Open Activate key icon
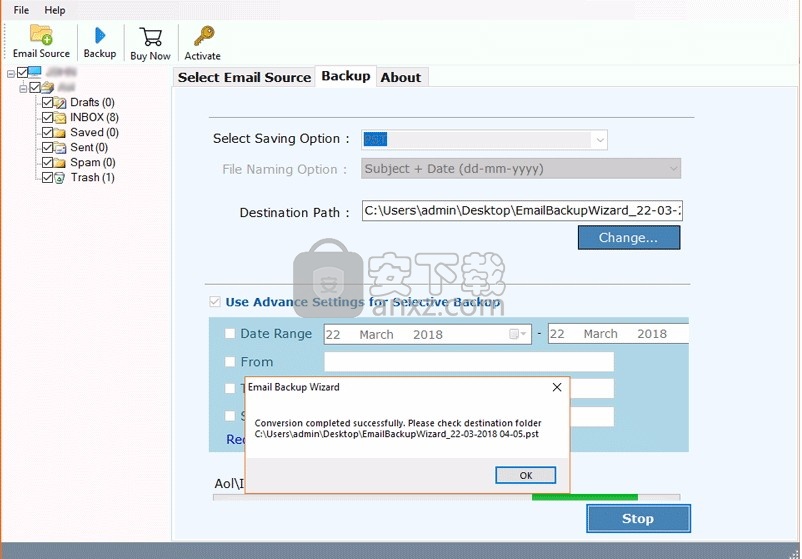Viewport: 802px width, 559px height. click(204, 36)
